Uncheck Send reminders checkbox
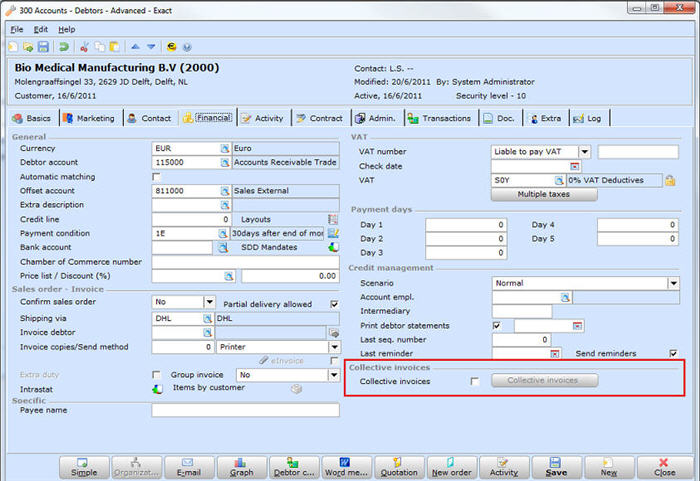Screen dimensions: 700x481 [673, 354]
